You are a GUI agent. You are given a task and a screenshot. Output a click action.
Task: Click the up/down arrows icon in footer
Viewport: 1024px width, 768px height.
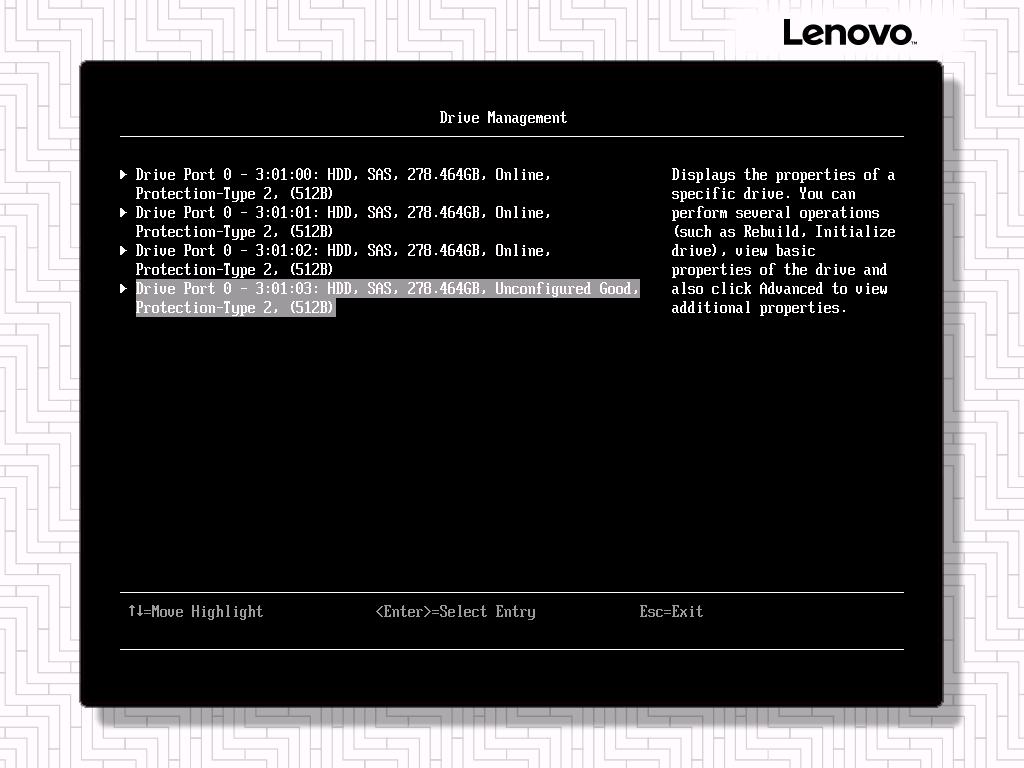pyautogui.click(x=134, y=611)
